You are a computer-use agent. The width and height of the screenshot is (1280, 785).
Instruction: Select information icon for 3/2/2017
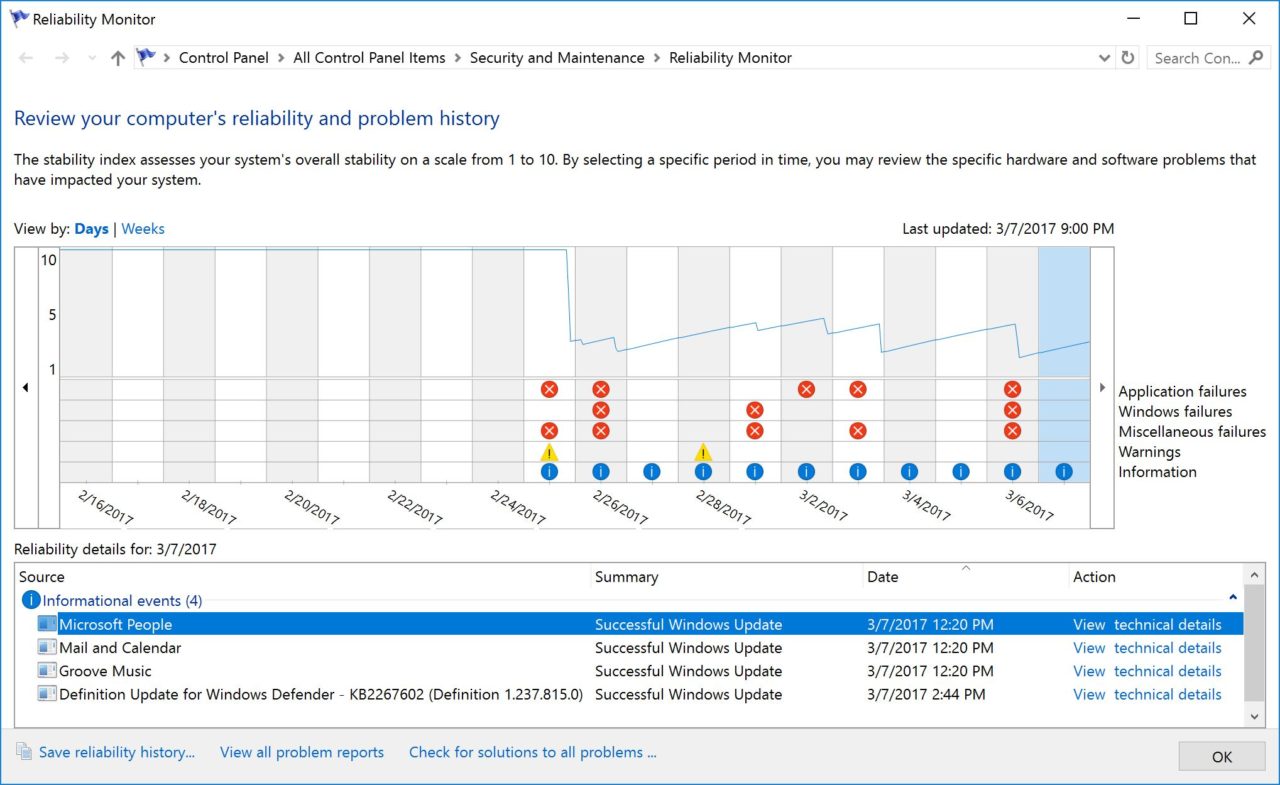pos(806,472)
